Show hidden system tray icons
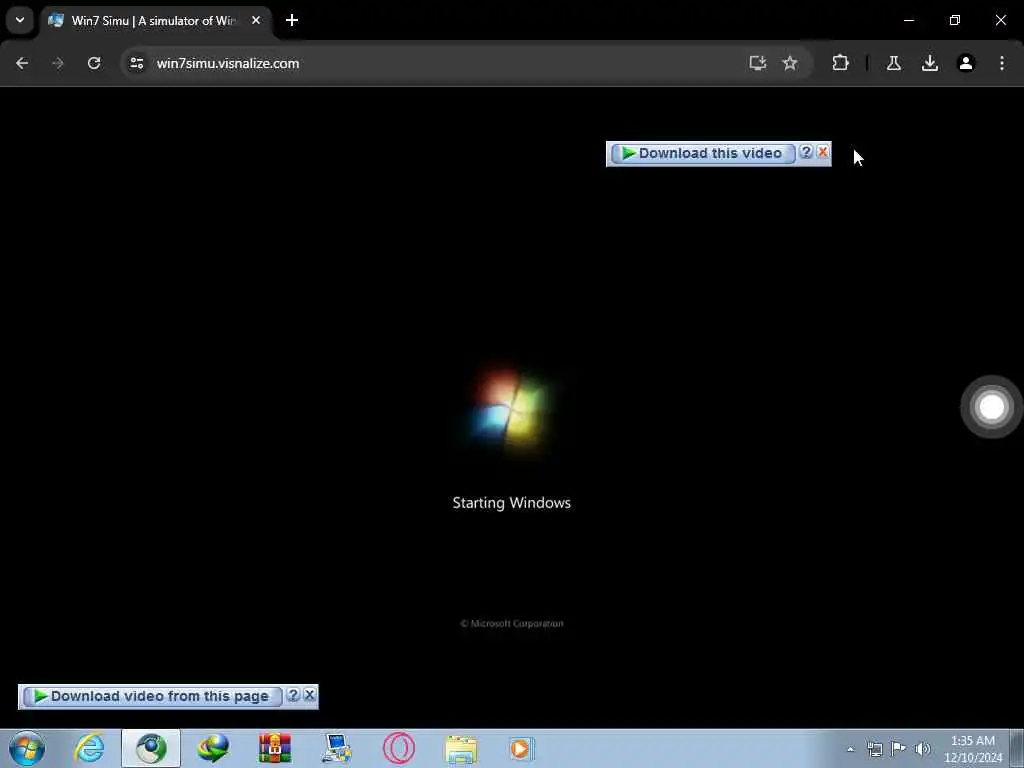Screen dimensions: 1024x768 850,749
